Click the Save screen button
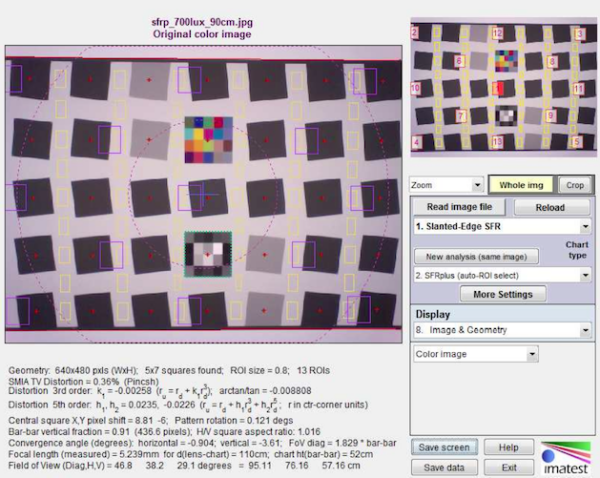The width and height of the screenshot is (600, 478). 443,447
